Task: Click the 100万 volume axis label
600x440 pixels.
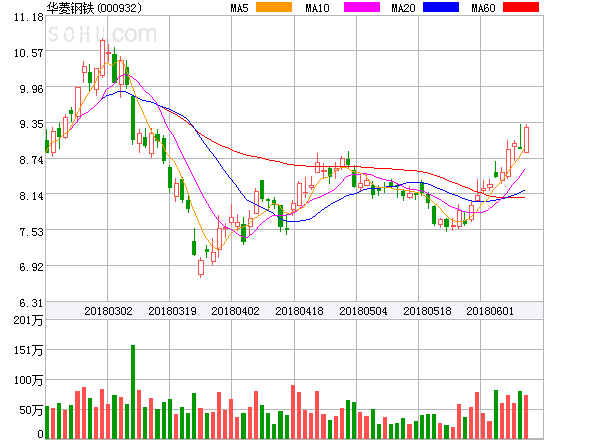Action: tap(29, 380)
